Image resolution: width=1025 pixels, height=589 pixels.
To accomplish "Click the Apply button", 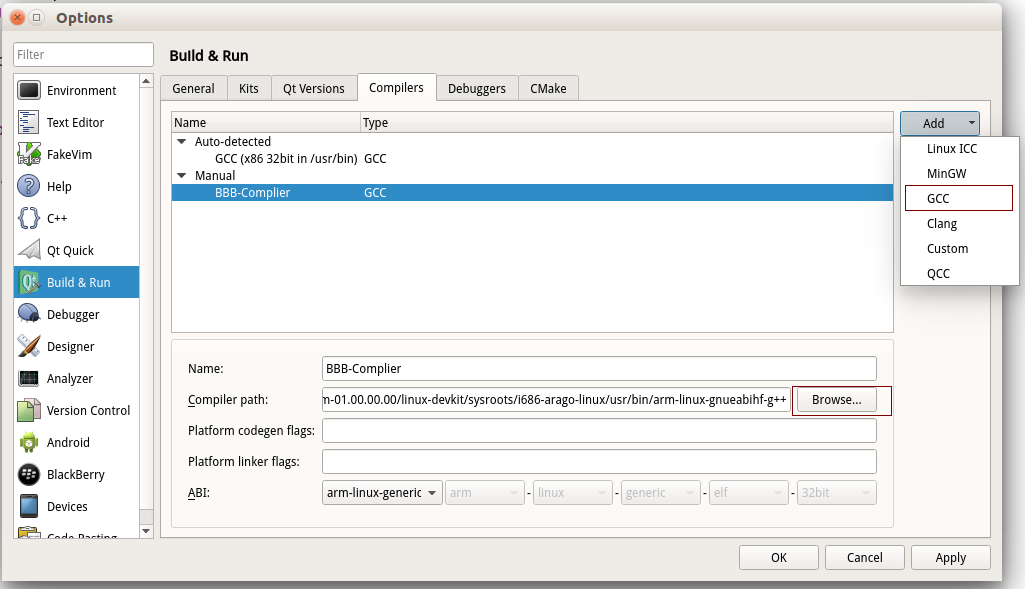I will [950, 558].
